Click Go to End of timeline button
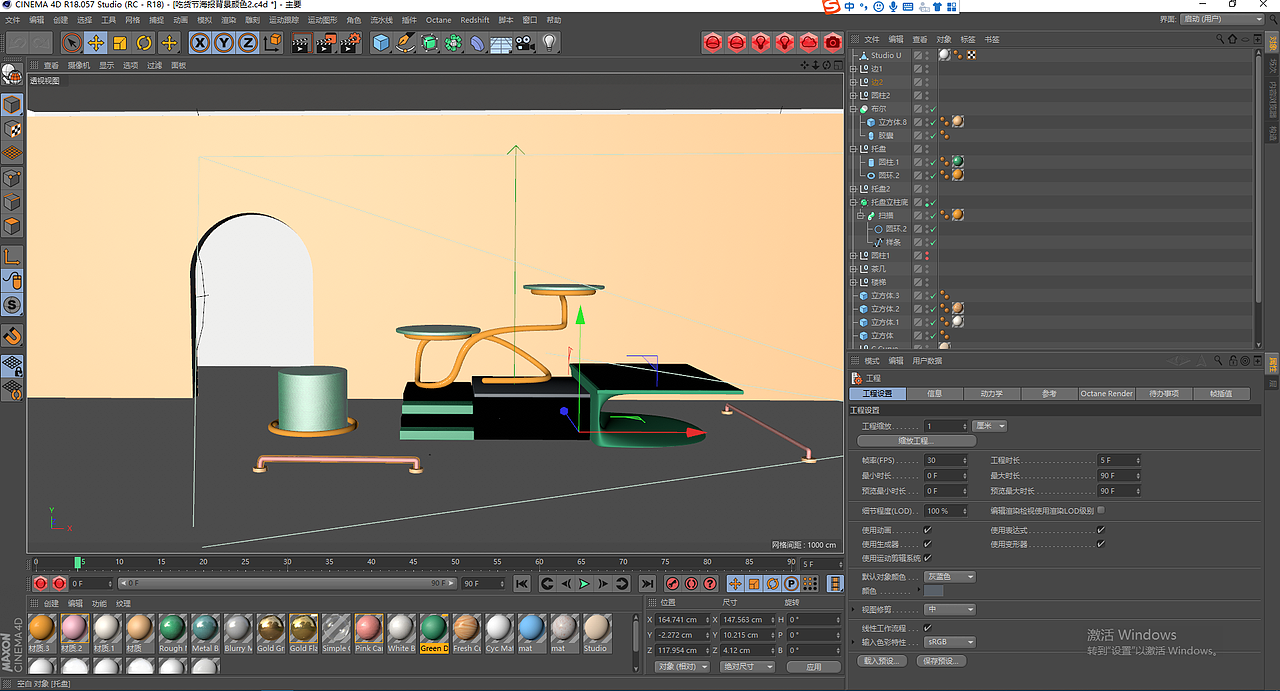The width and height of the screenshot is (1280, 691). (647, 583)
